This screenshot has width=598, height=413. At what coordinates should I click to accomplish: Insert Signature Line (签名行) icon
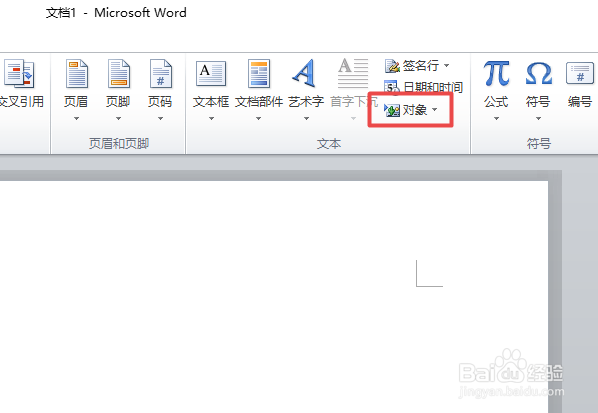(392, 66)
